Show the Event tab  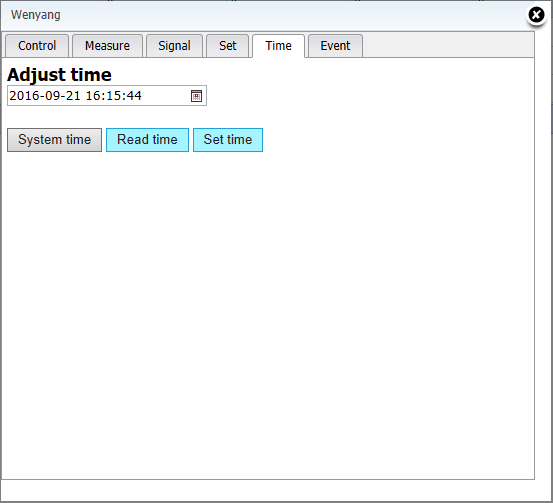coord(335,46)
